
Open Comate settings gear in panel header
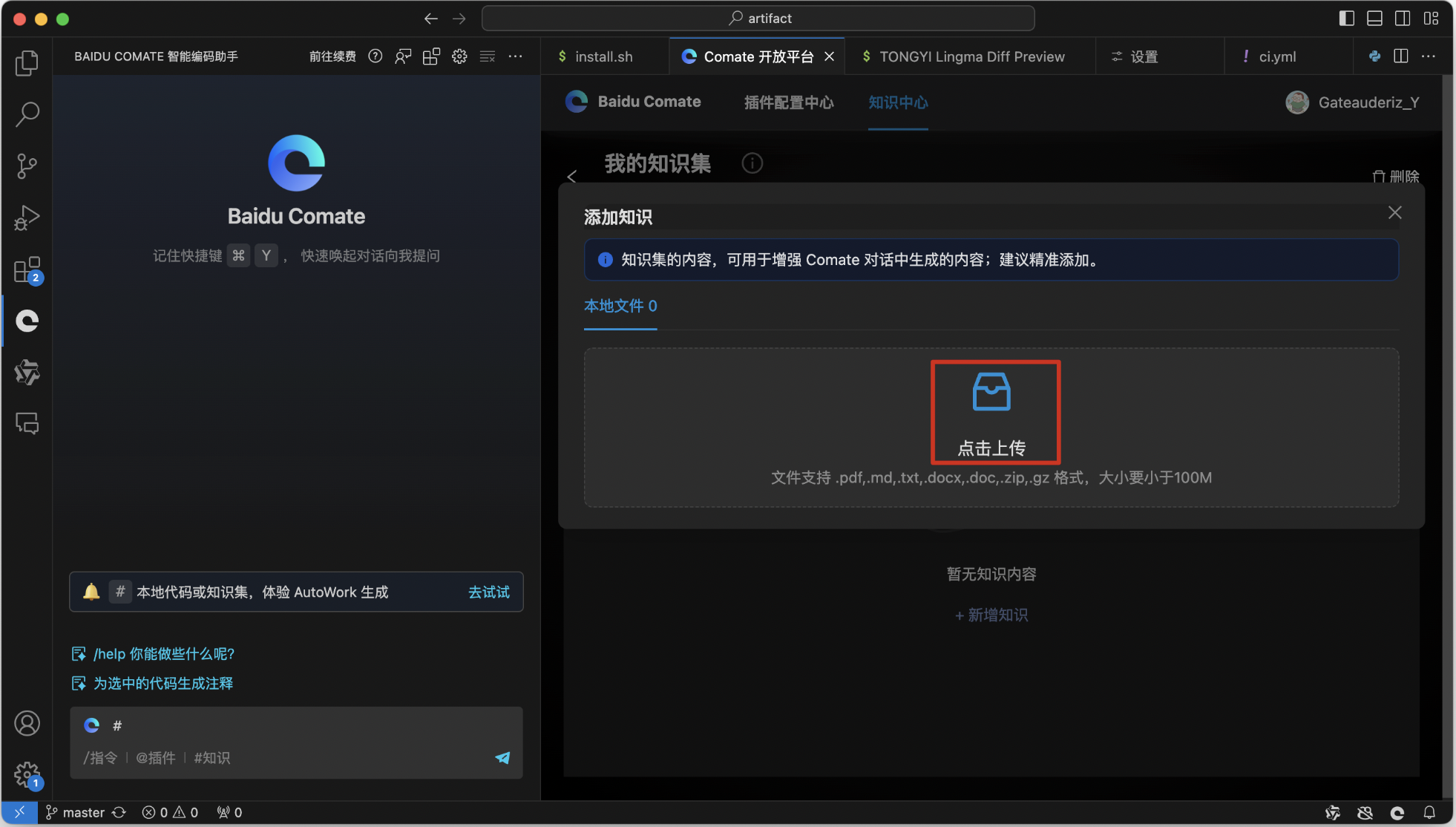pos(459,56)
